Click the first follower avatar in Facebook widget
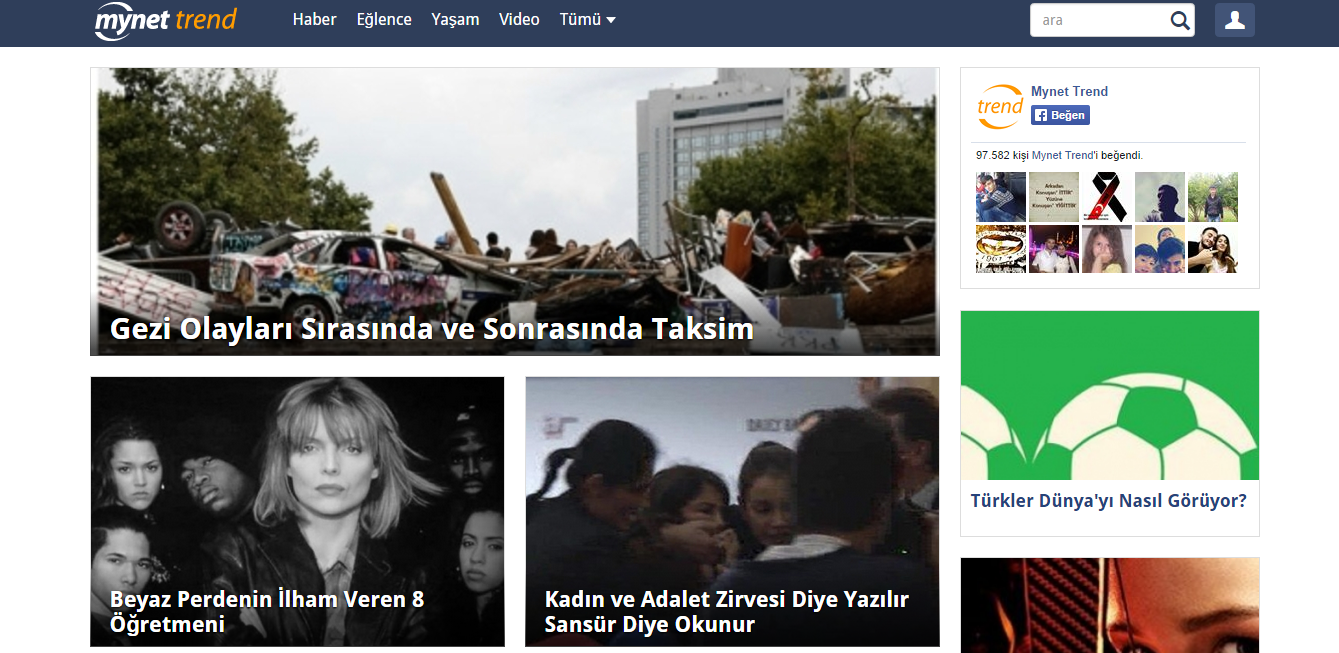1339x653 pixels. pyautogui.click(x=1000, y=196)
